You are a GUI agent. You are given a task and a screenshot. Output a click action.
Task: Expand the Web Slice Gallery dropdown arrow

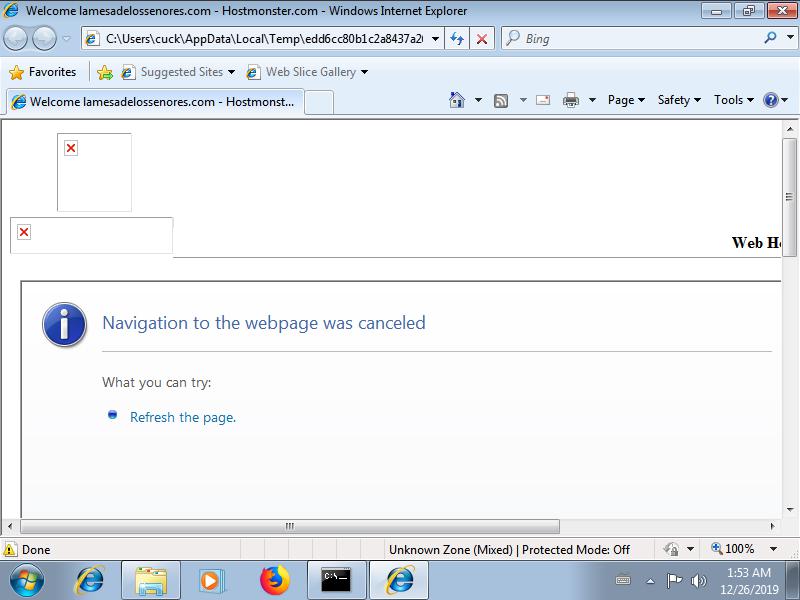[x=364, y=72]
